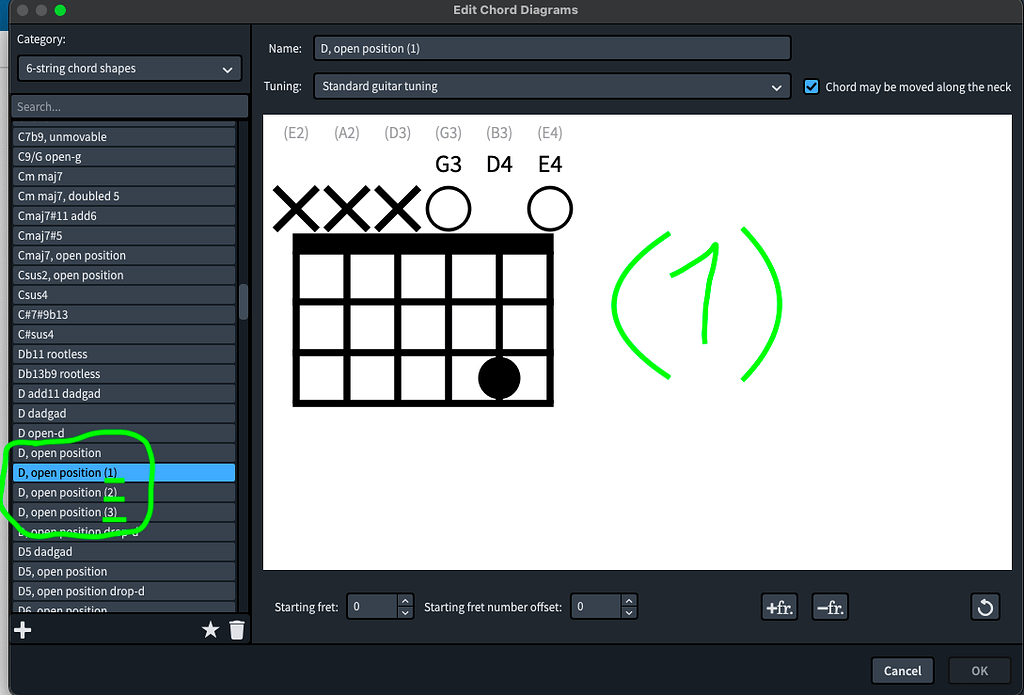This screenshot has width=1024, height=695.
Task: Reset the chord diagram with the circular arrow icon
Action: coord(985,607)
